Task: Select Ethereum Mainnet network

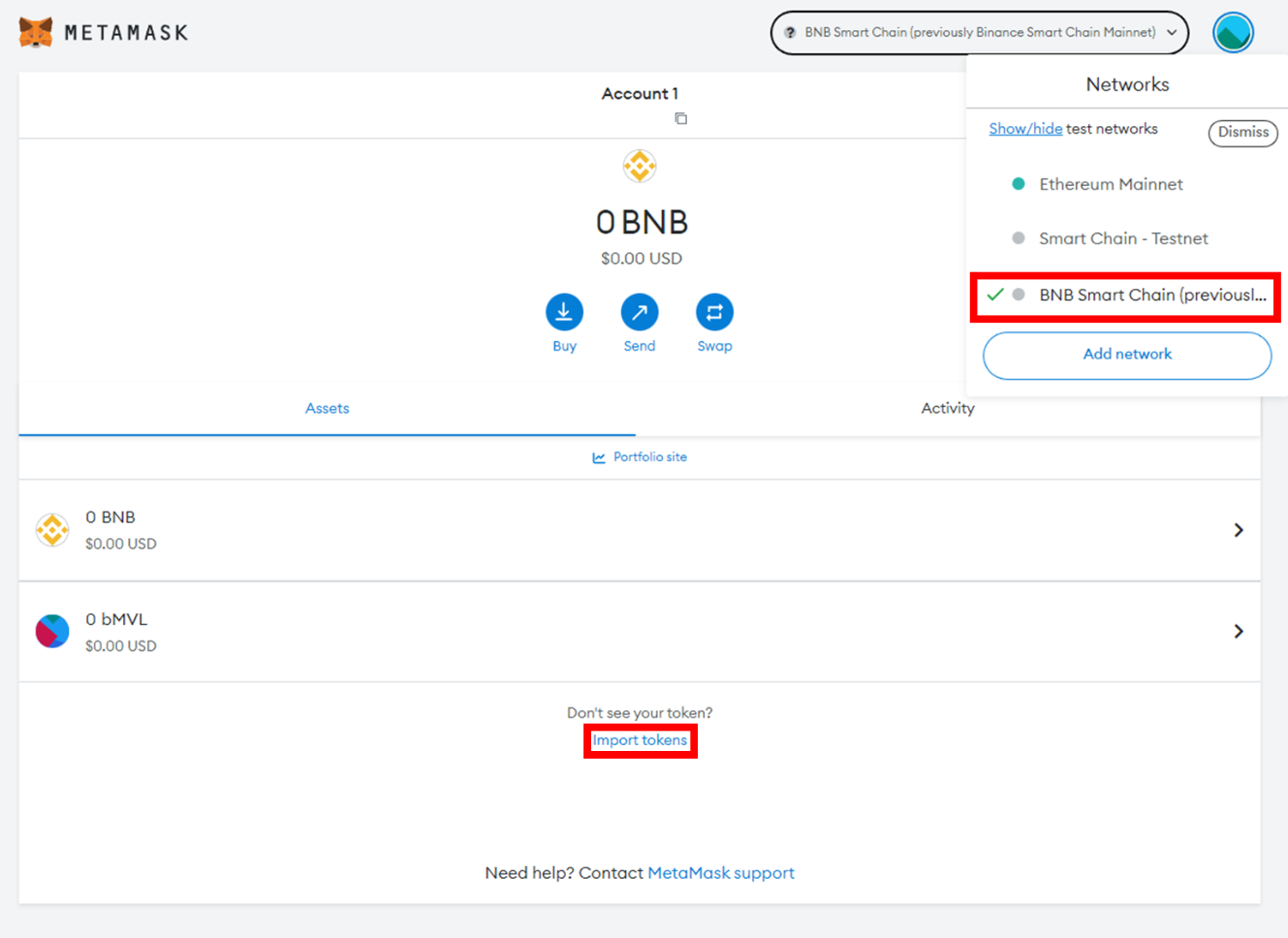Action: point(1111,184)
